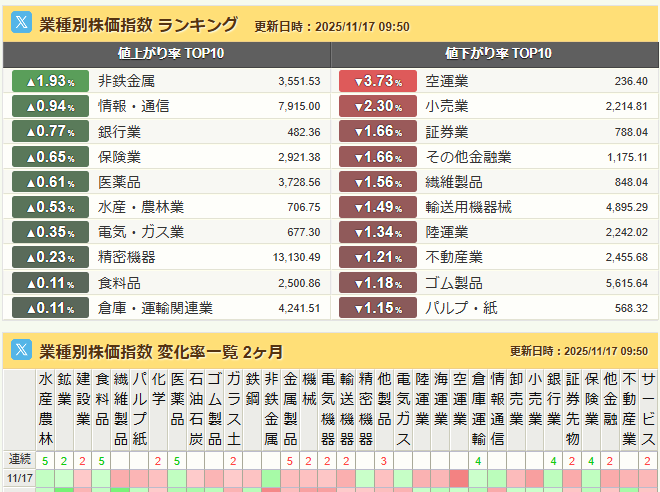Click the 連続 row label
The height and width of the screenshot is (492, 660).
(19, 460)
